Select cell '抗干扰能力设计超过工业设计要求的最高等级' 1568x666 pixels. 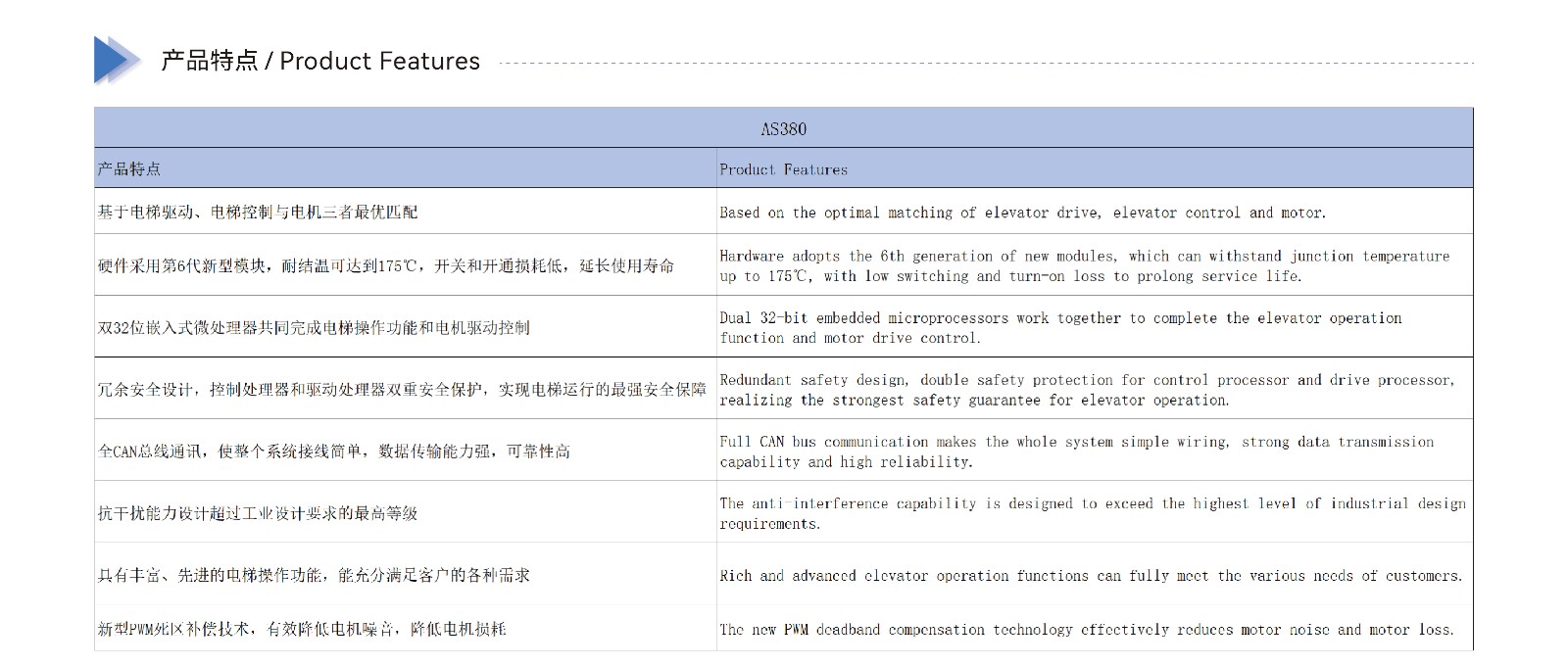click(406, 511)
